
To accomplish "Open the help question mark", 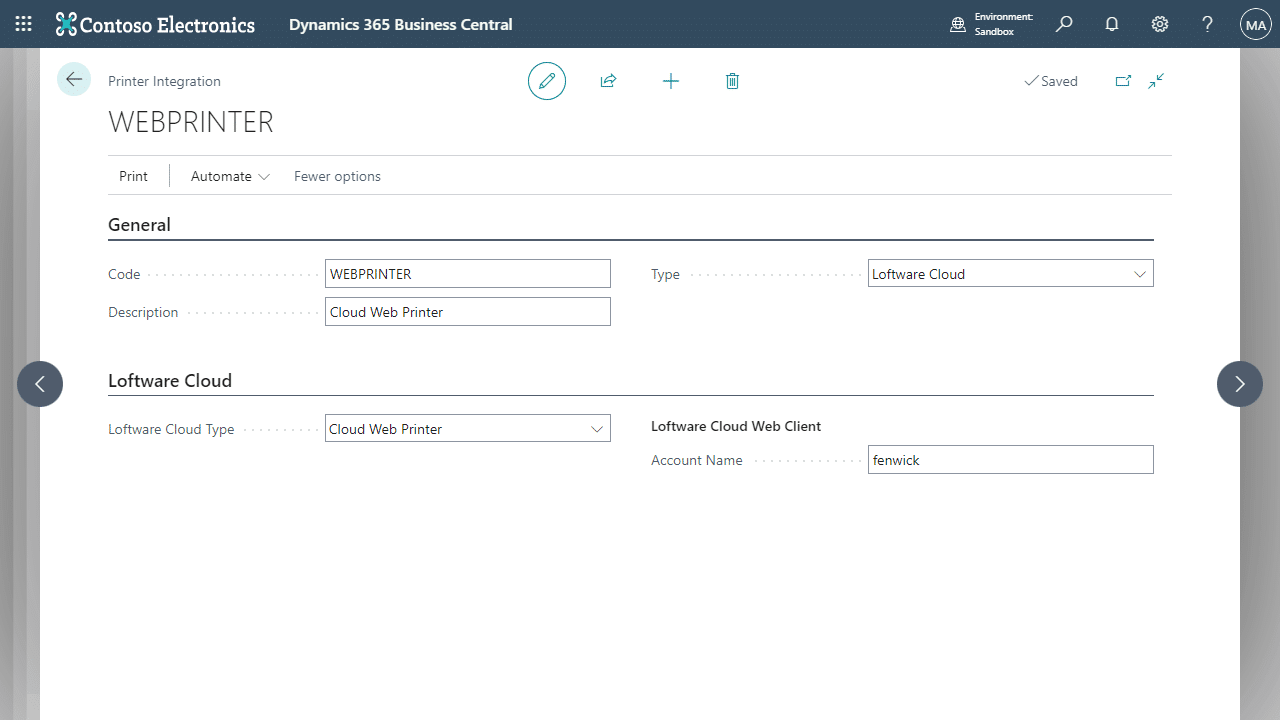I will [1207, 24].
